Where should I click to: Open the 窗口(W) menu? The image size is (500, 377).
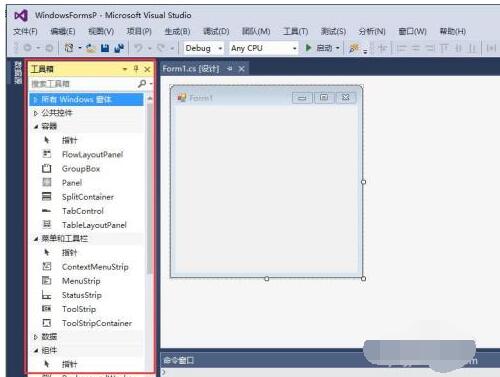coord(412,31)
